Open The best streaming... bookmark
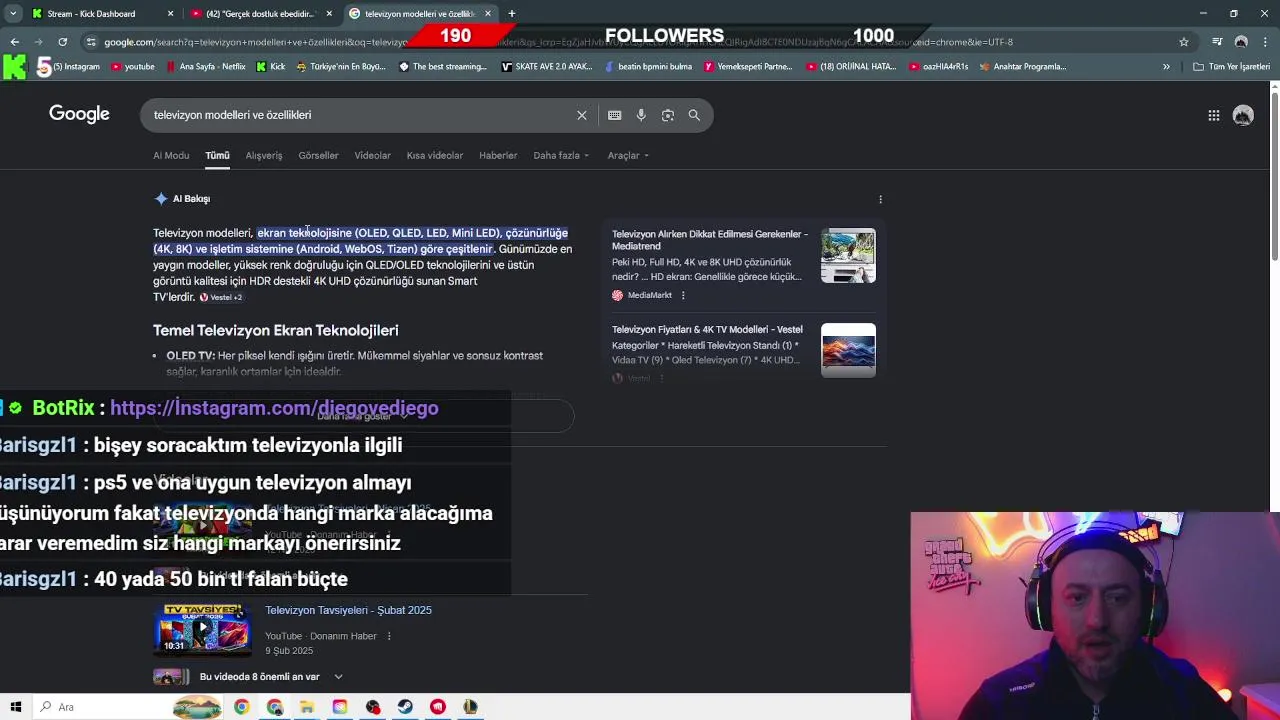This screenshot has height=720, width=1280. [x=443, y=67]
